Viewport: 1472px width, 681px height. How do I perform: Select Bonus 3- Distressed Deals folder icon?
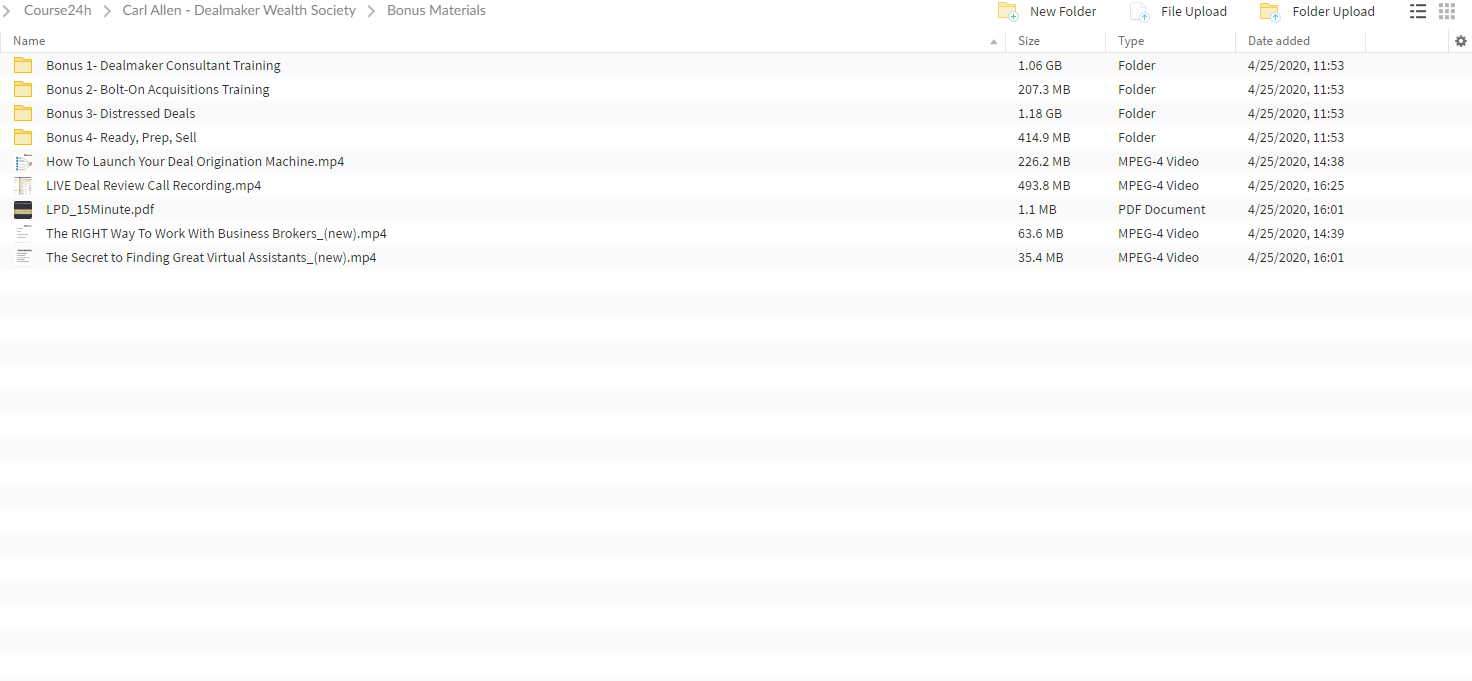tap(23, 113)
